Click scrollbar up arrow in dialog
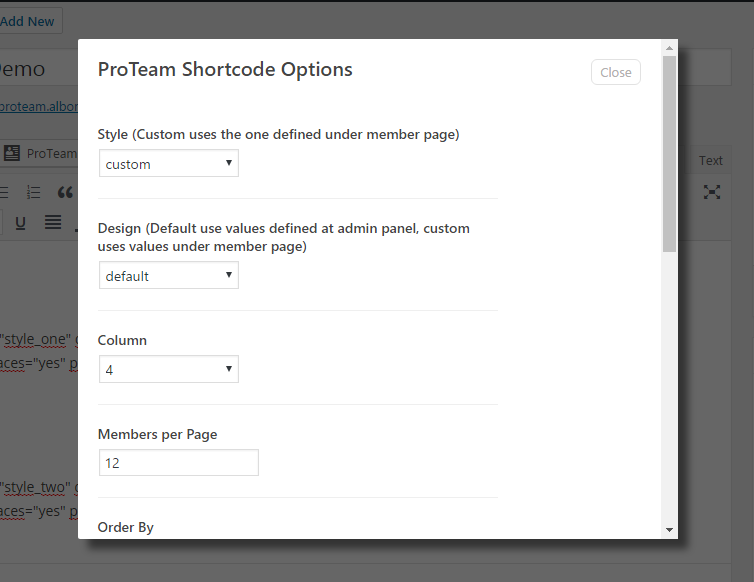 tap(669, 48)
